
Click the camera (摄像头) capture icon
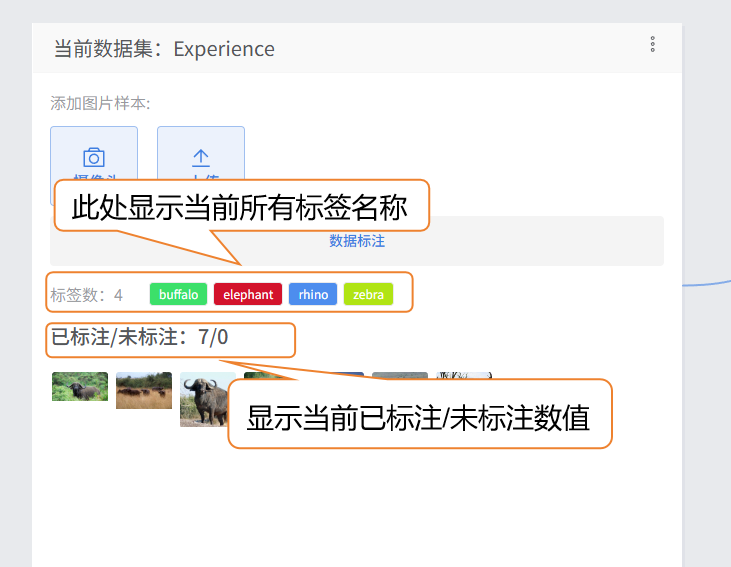coord(94,157)
